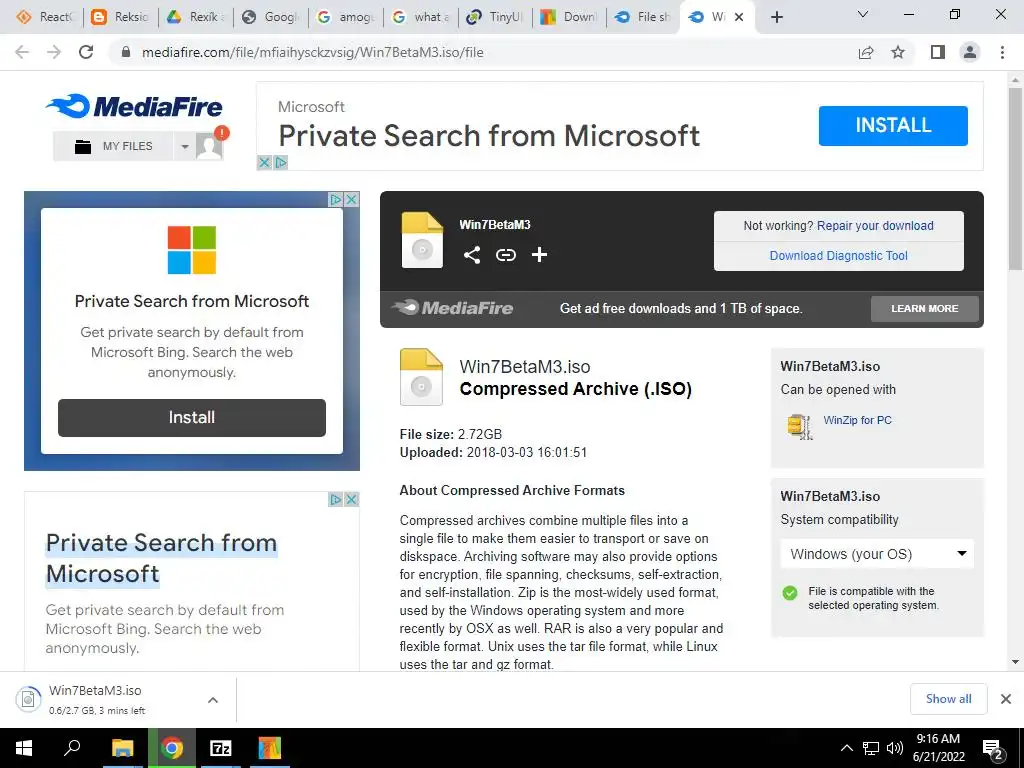The width and height of the screenshot is (1024, 768).
Task: Click AdChoices icon on top banner ad
Action: tap(281, 162)
